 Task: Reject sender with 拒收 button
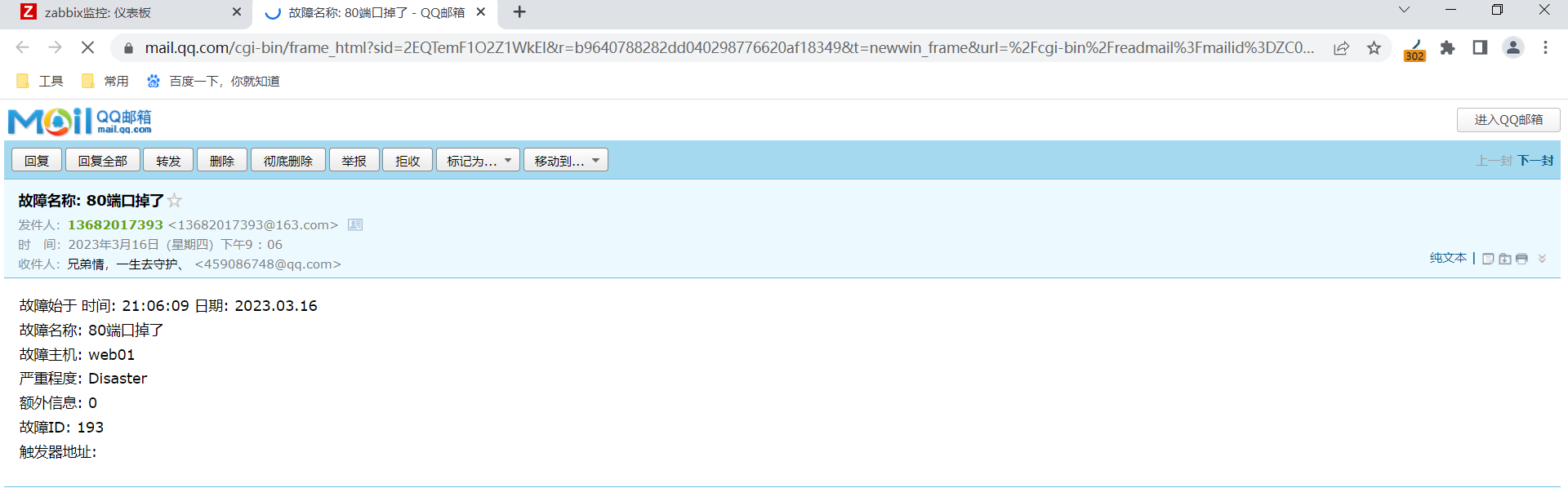click(x=408, y=160)
